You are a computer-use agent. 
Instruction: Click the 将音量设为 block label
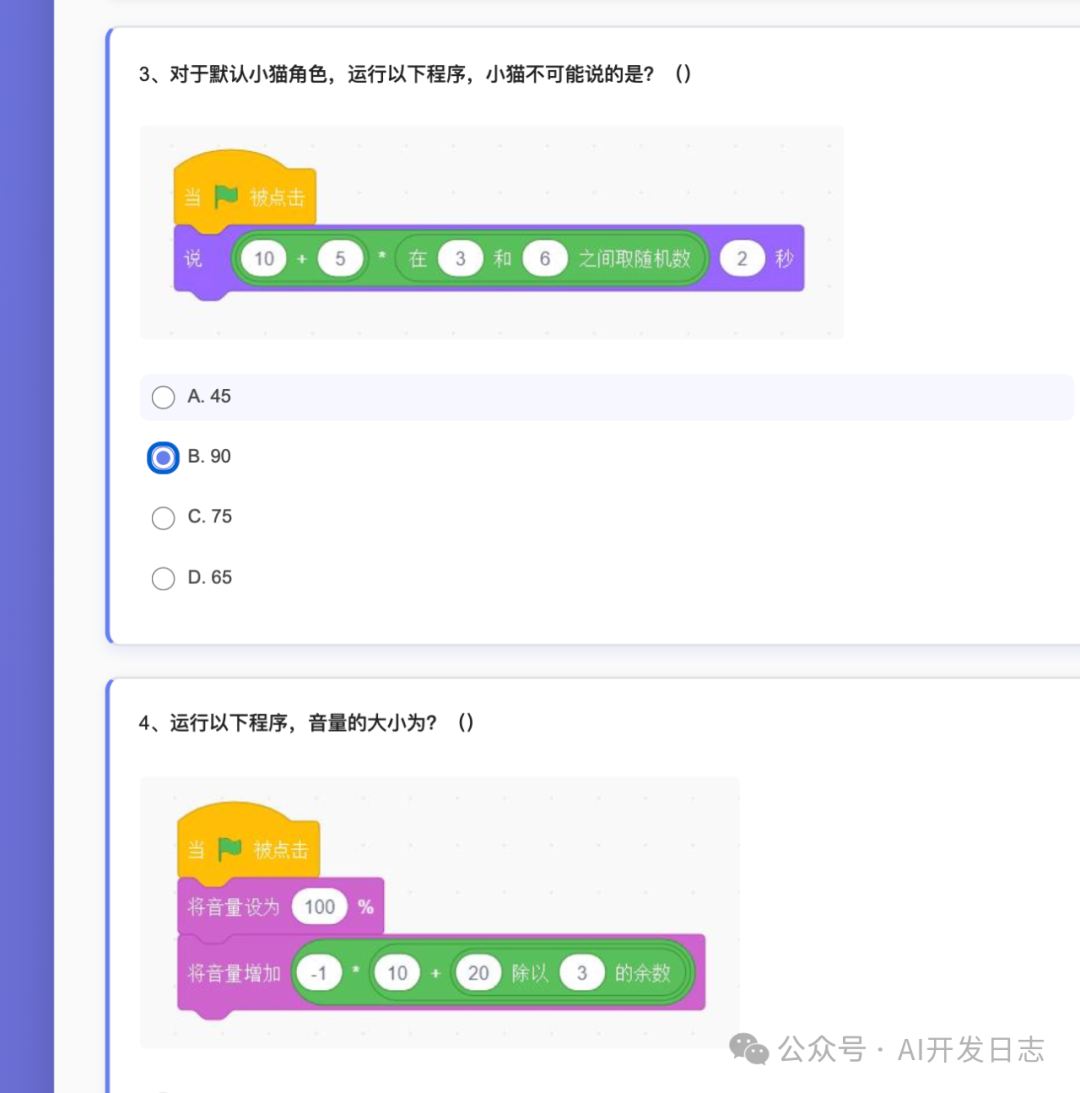pos(234,907)
